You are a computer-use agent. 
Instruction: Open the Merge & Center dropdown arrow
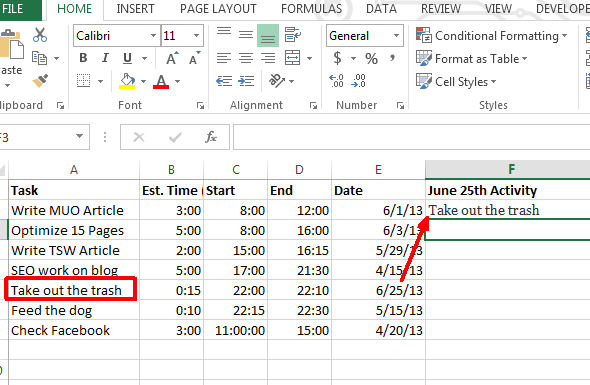309,58
